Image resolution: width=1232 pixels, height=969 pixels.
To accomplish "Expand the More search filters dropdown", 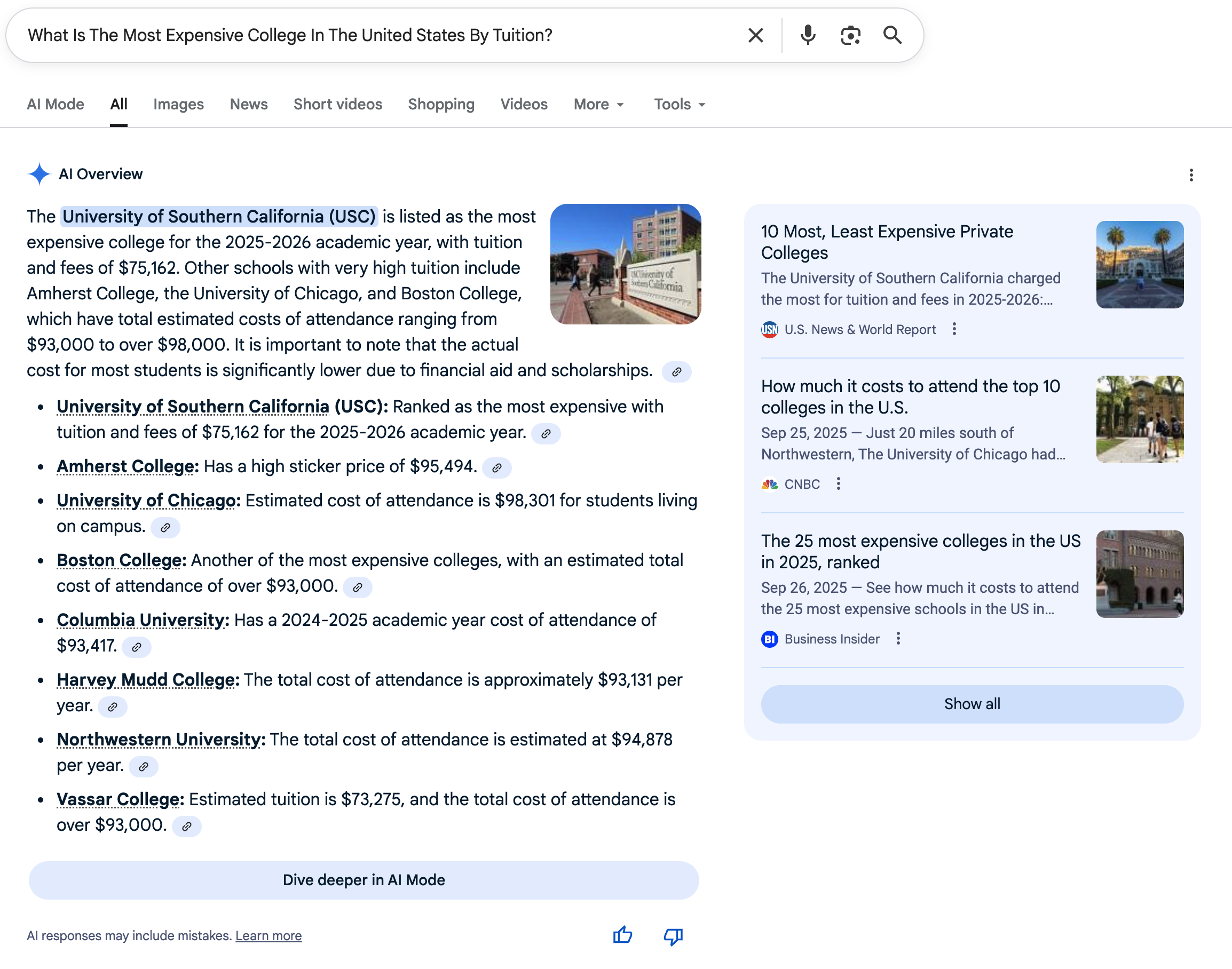I will click(x=599, y=105).
